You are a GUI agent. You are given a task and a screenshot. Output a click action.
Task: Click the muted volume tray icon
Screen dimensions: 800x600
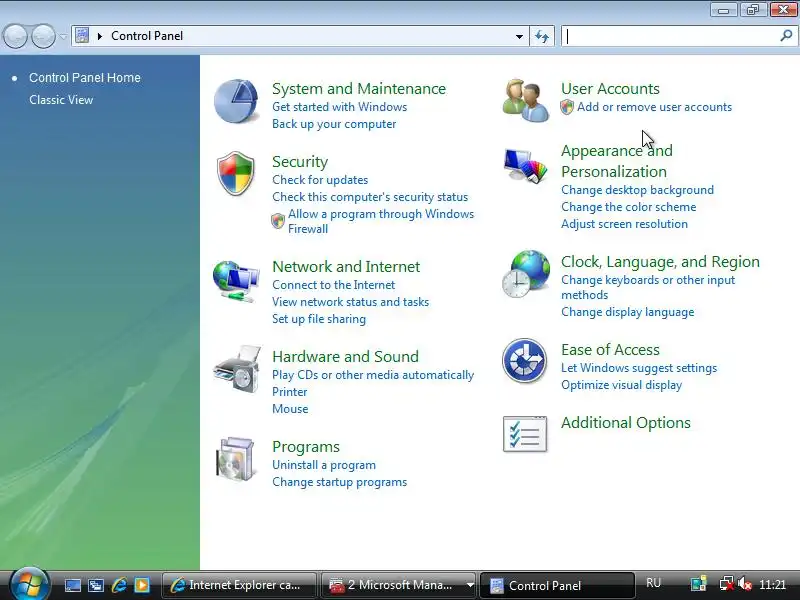745,584
